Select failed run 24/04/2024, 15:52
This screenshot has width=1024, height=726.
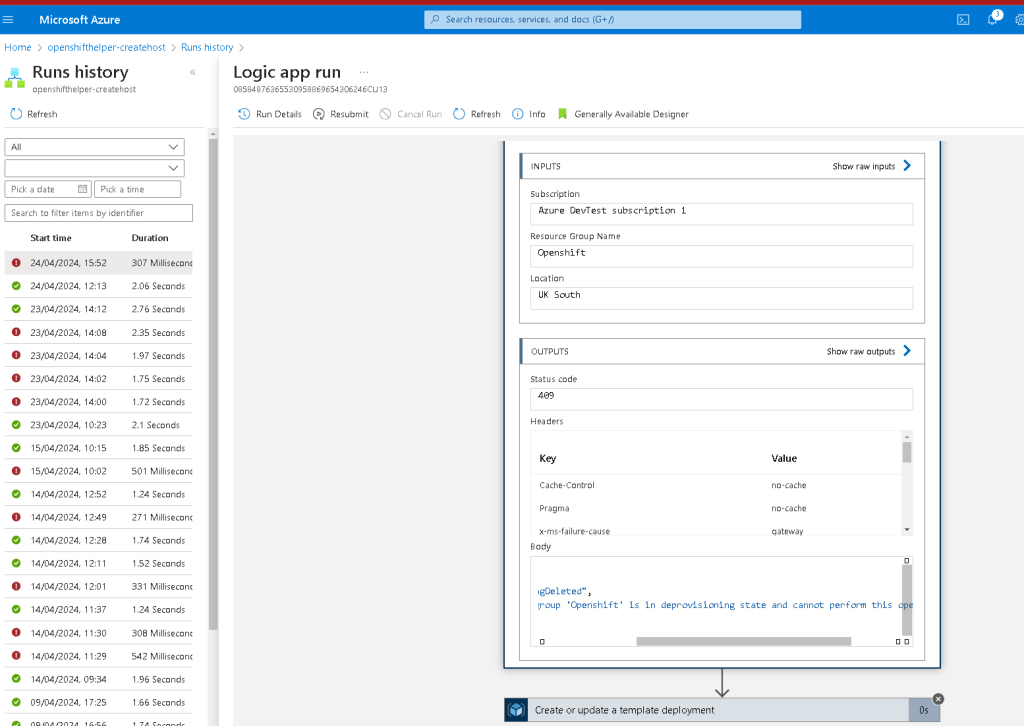coord(99,262)
